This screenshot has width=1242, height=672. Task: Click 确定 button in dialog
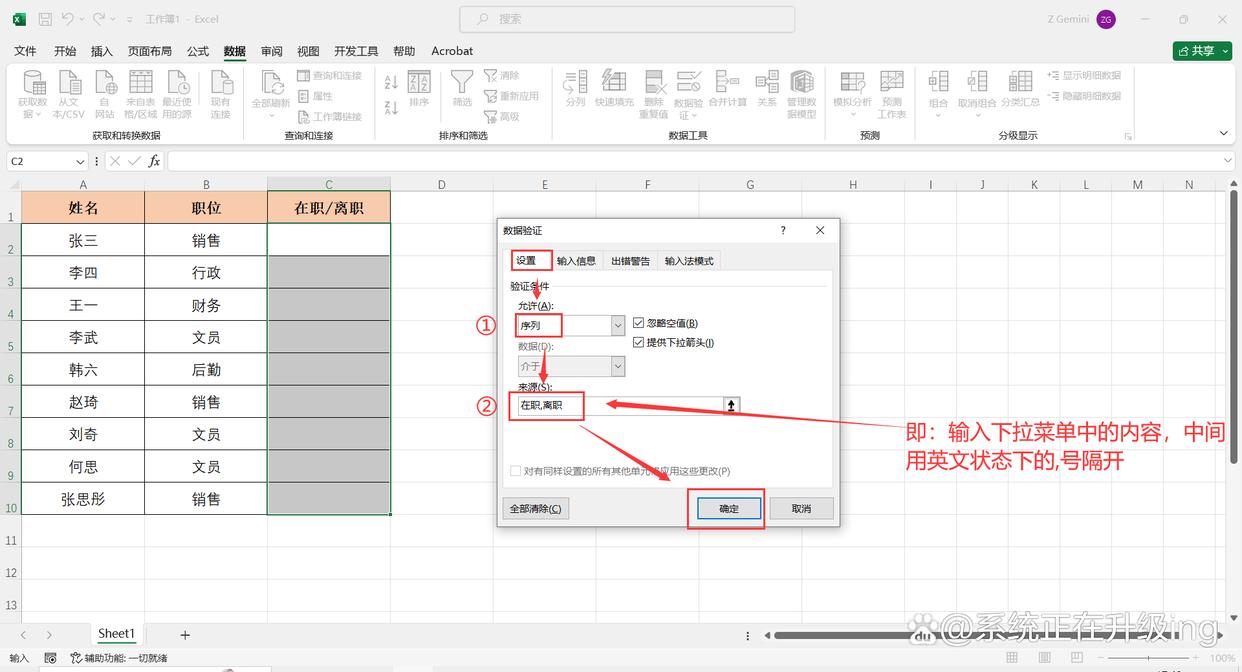[729, 509]
